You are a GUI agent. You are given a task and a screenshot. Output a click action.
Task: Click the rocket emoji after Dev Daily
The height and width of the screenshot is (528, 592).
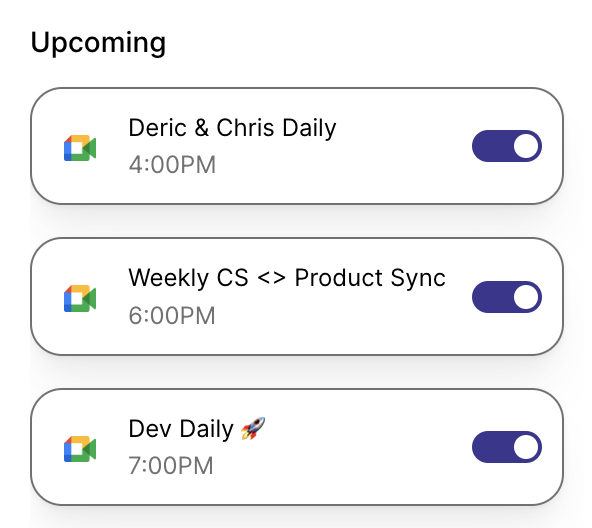(x=253, y=429)
